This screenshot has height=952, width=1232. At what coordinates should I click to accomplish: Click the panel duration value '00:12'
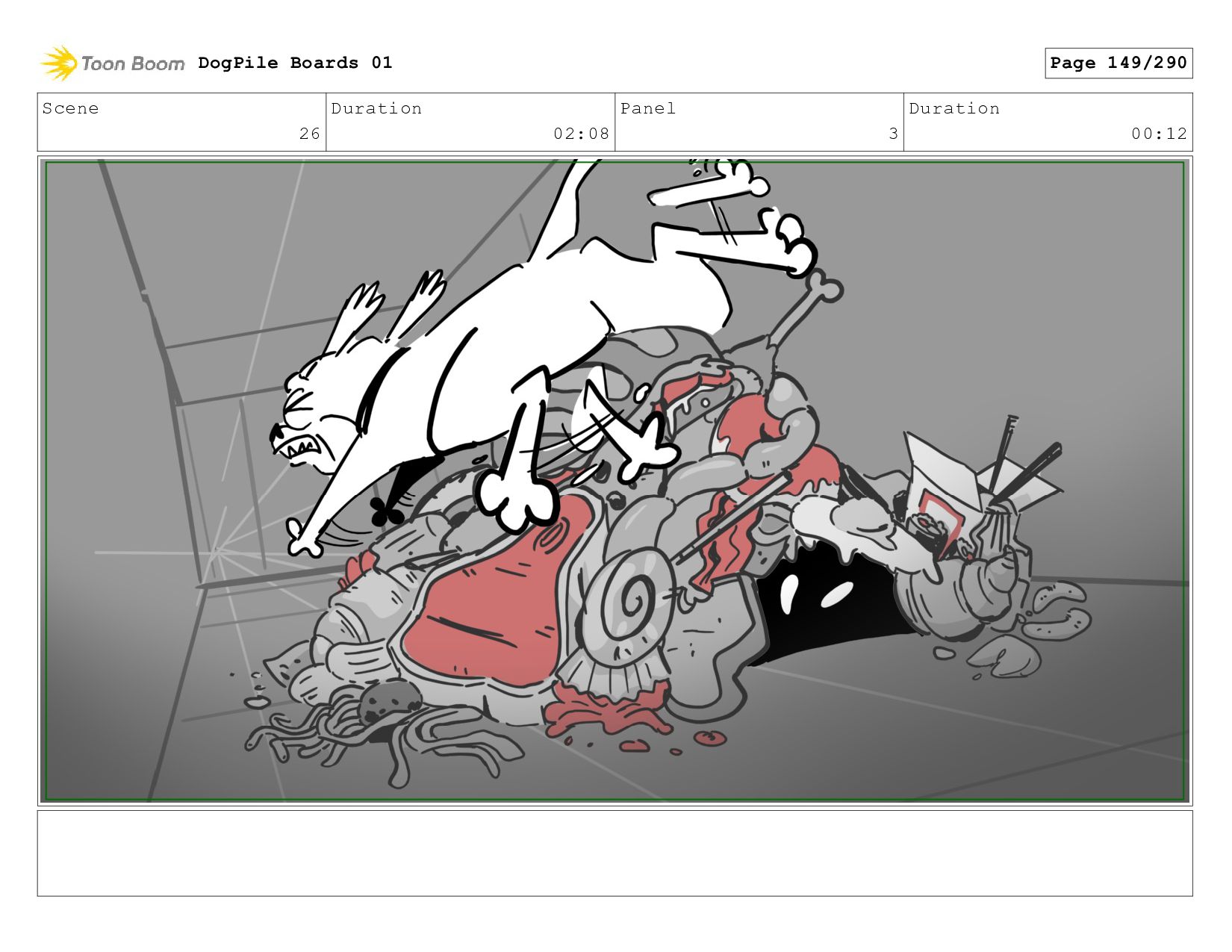point(1159,134)
